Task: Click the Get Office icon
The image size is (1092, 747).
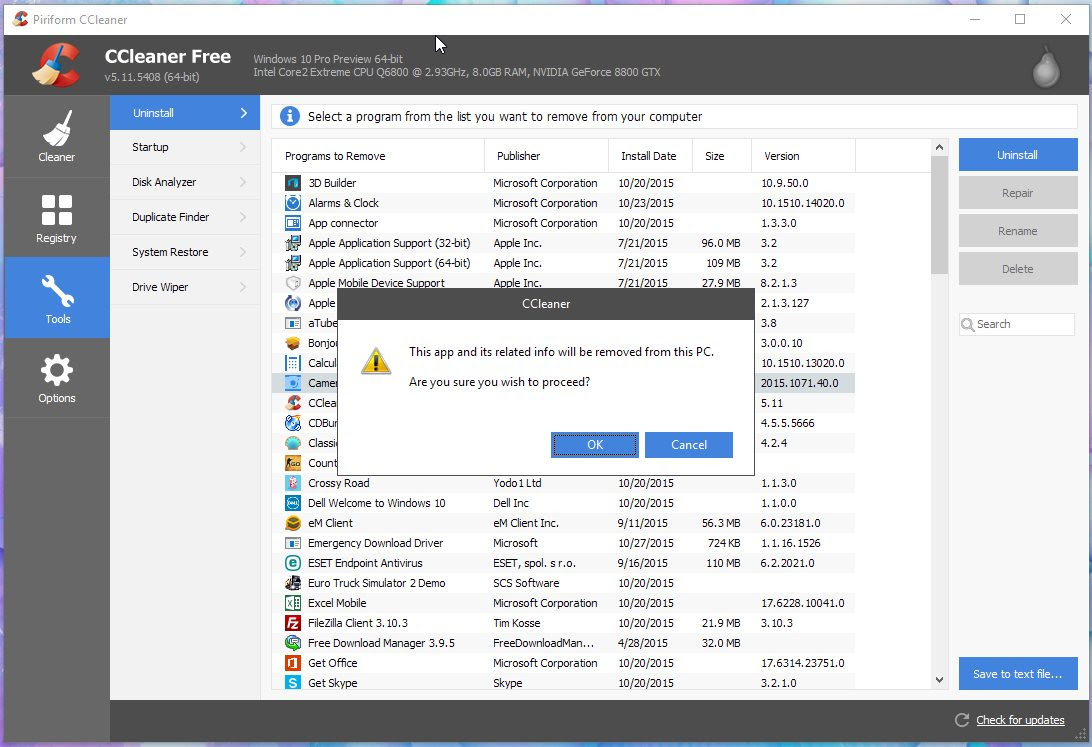Action: (x=293, y=663)
